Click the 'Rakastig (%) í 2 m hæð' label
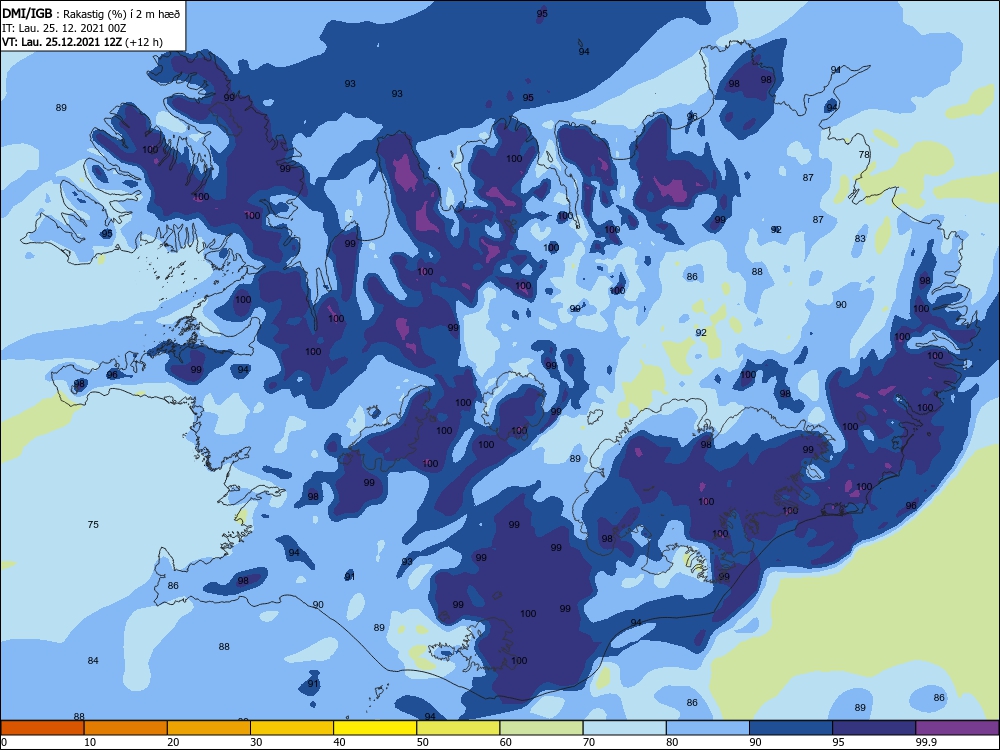This screenshot has width=1000, height=750. 122,14
